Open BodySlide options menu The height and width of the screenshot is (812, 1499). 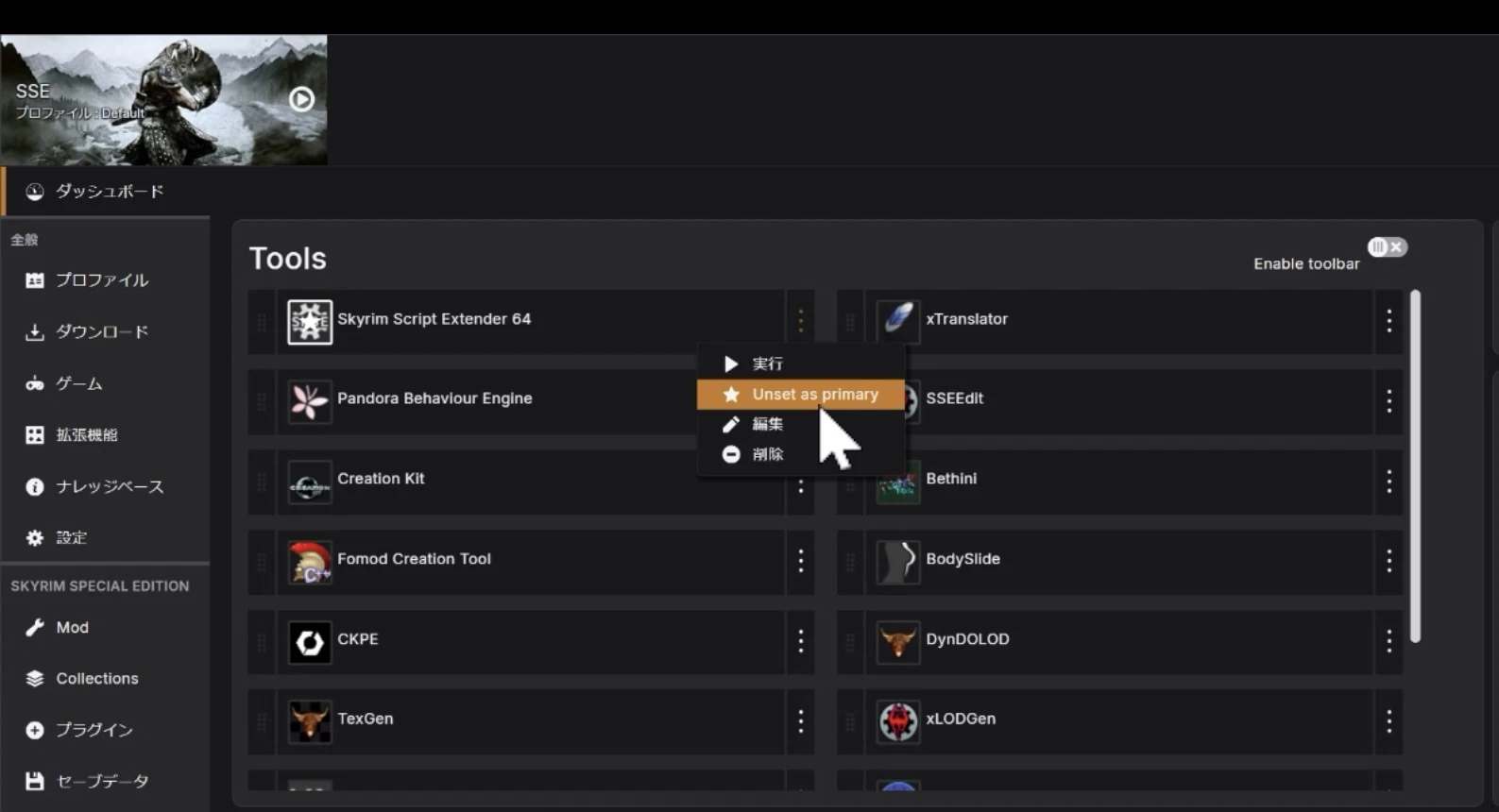click(1389, 561)
